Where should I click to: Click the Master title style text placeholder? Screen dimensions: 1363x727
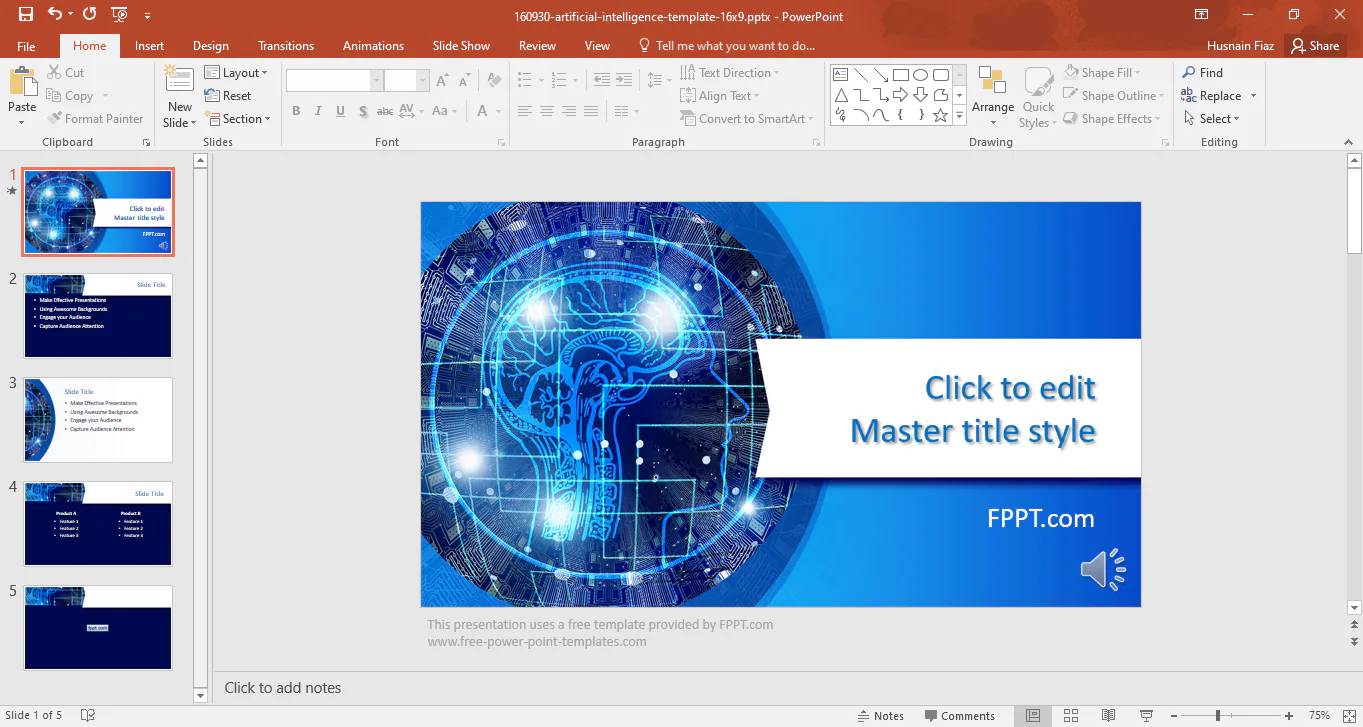[x=973, y=409]
